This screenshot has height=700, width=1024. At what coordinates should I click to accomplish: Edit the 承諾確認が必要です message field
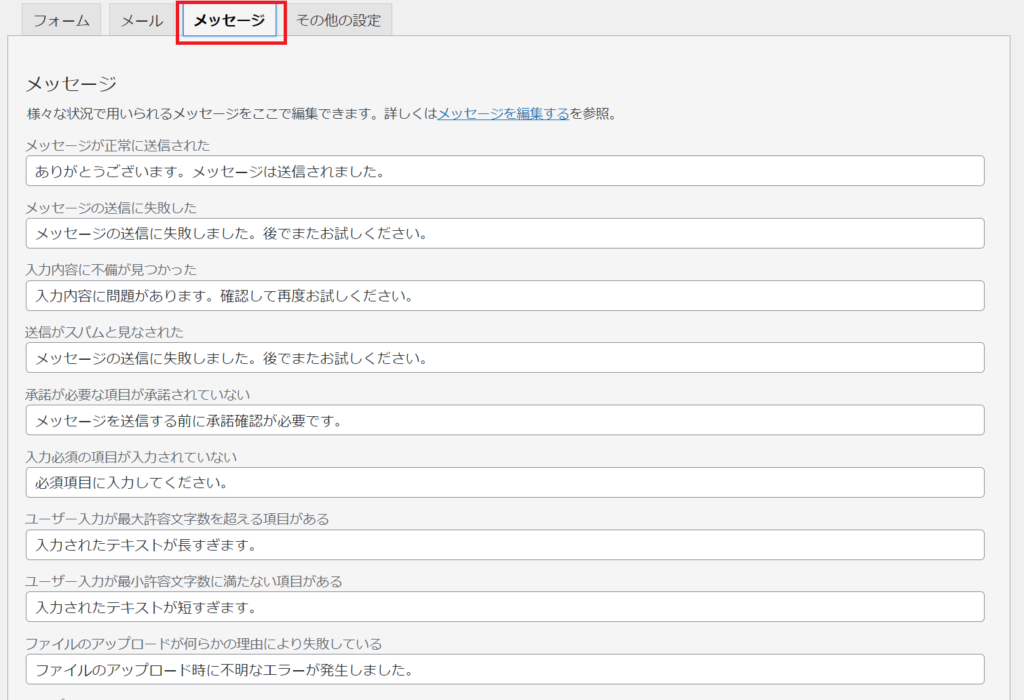pyautogui.click(x=505, y=421)
